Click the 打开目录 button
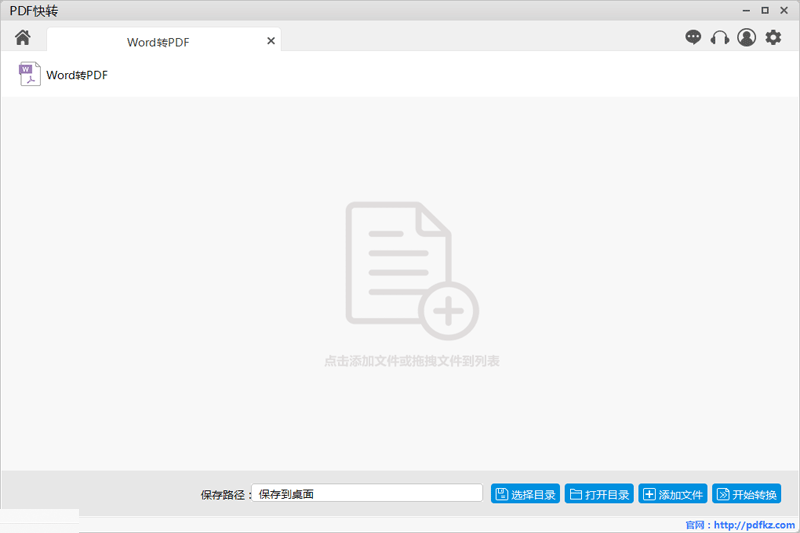The image size is (800, 533). coord(599,494)
